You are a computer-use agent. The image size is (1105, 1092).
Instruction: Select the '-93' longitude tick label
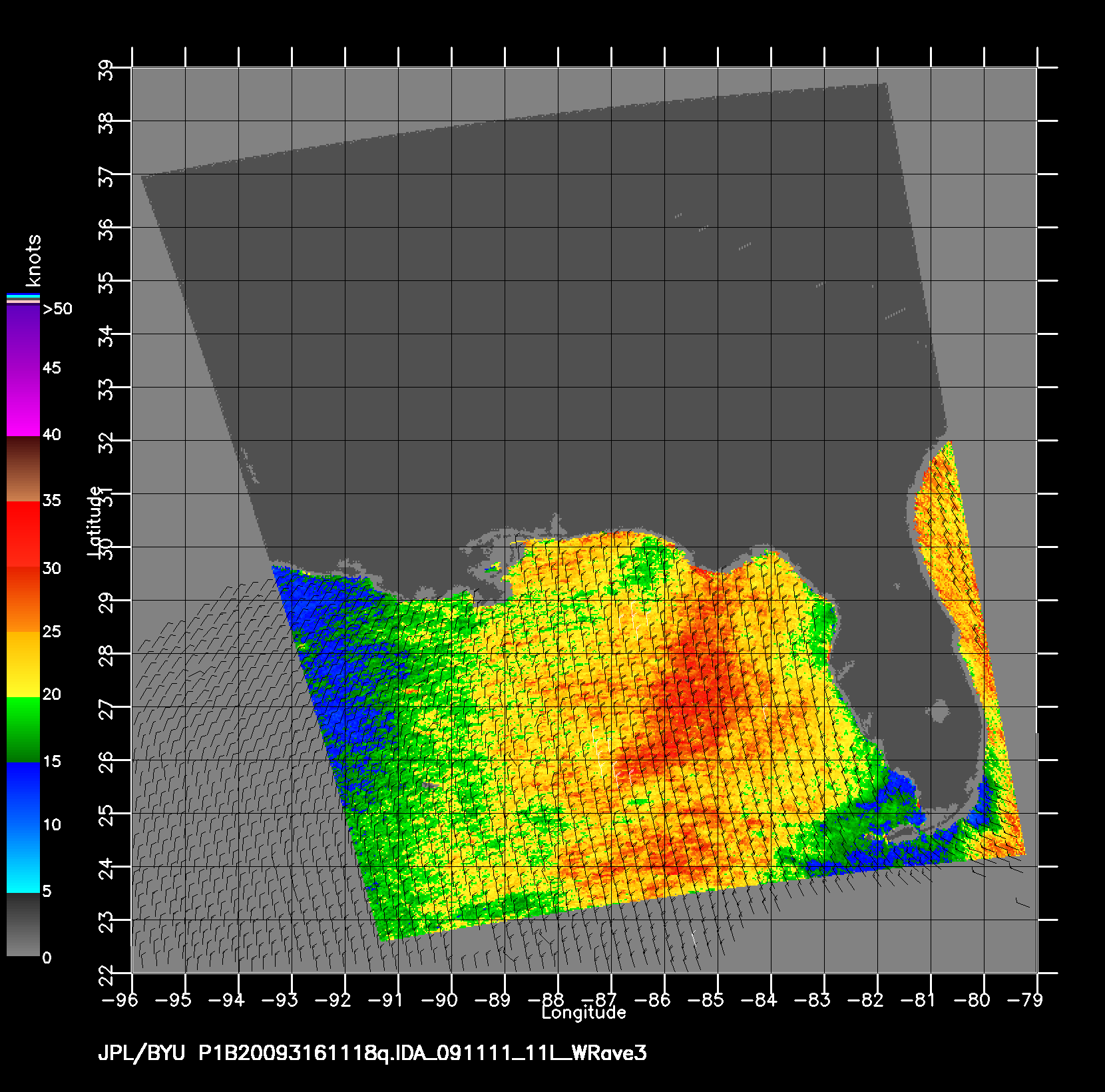point(281,1000)
